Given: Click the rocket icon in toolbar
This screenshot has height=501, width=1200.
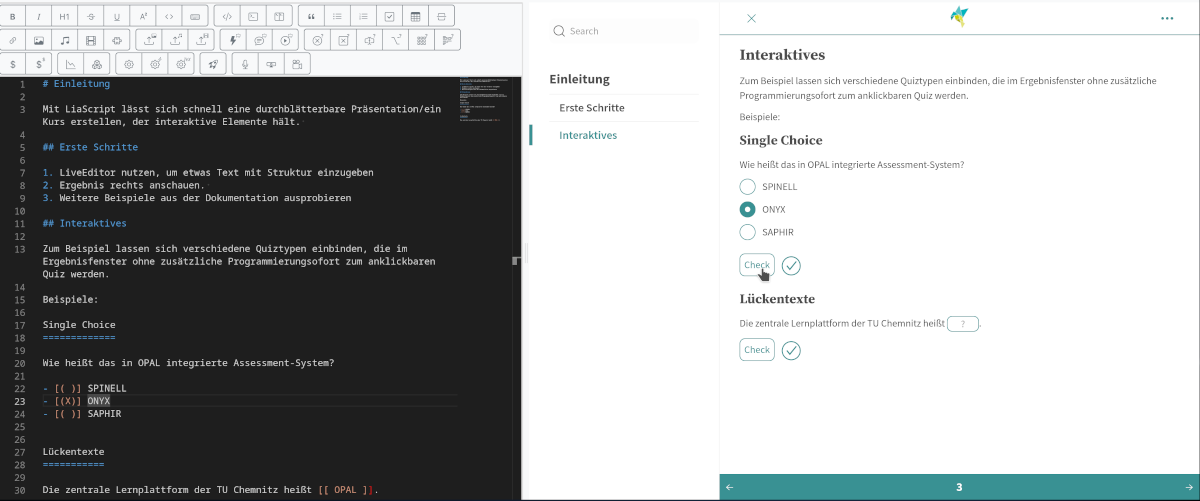Looking at the screenshot, I should coord(212,64).
